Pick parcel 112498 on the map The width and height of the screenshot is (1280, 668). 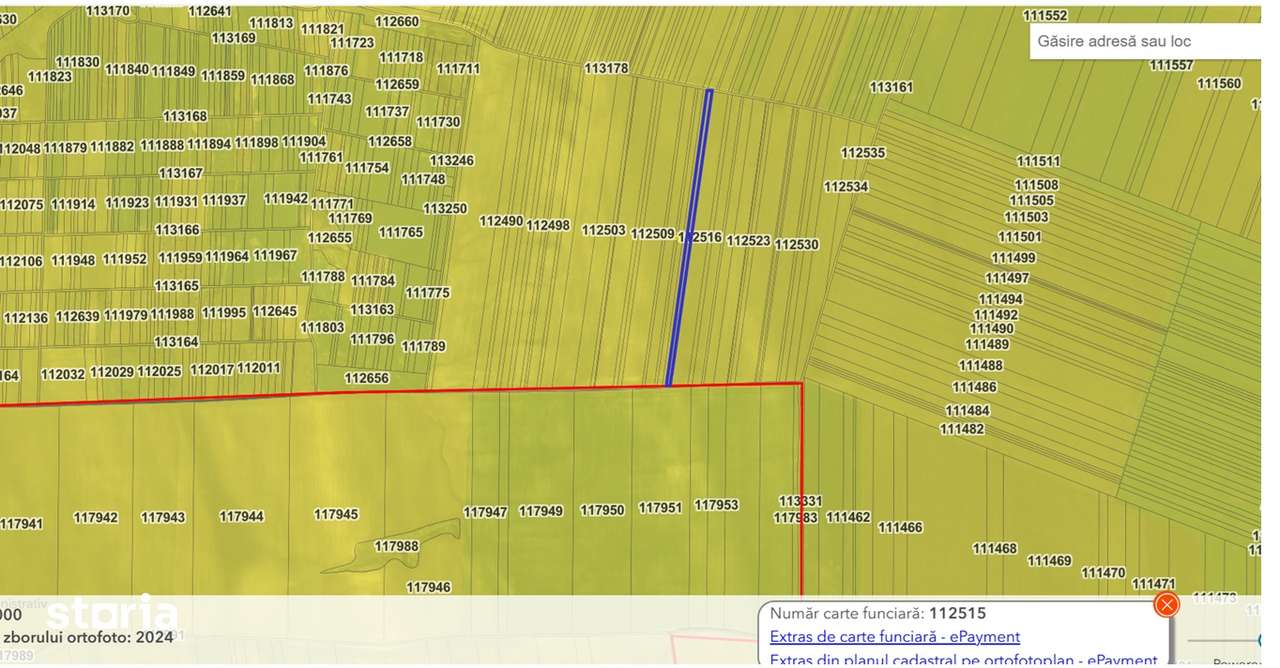pyautogui.click(x=548, y=225)
